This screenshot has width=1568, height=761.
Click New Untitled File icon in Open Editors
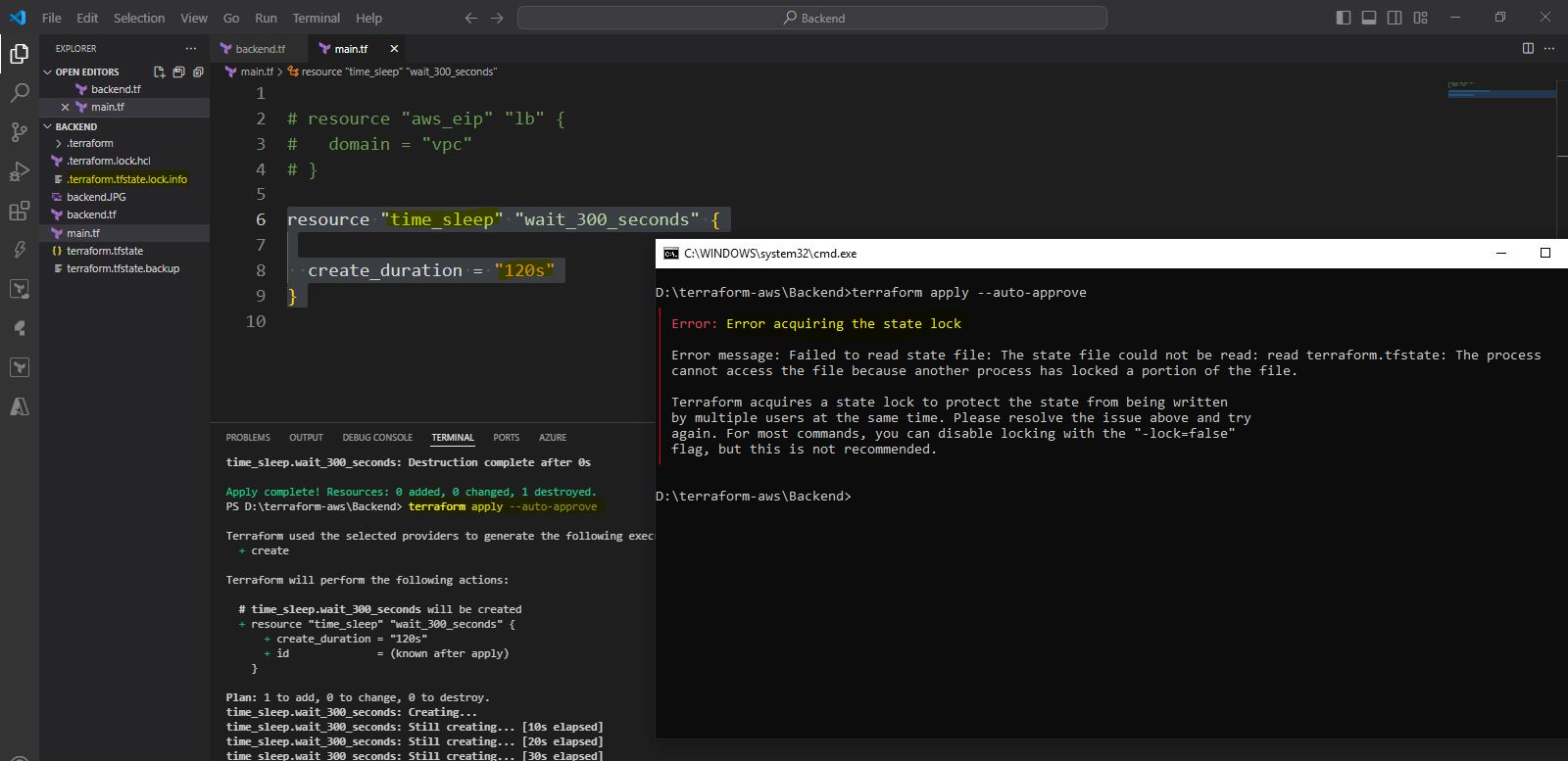coord(160,71)
